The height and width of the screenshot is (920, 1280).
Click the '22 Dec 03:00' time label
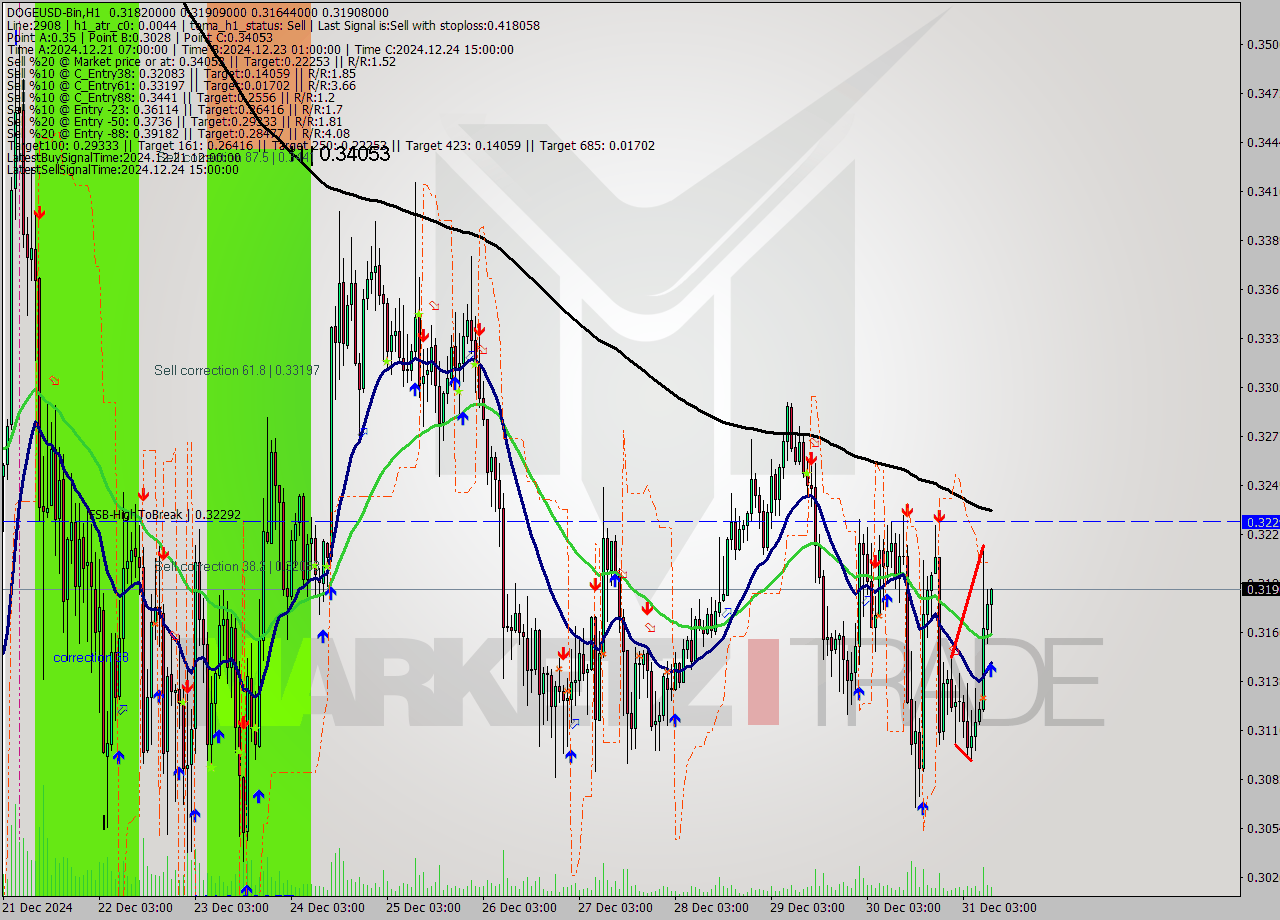coord(134,908)
